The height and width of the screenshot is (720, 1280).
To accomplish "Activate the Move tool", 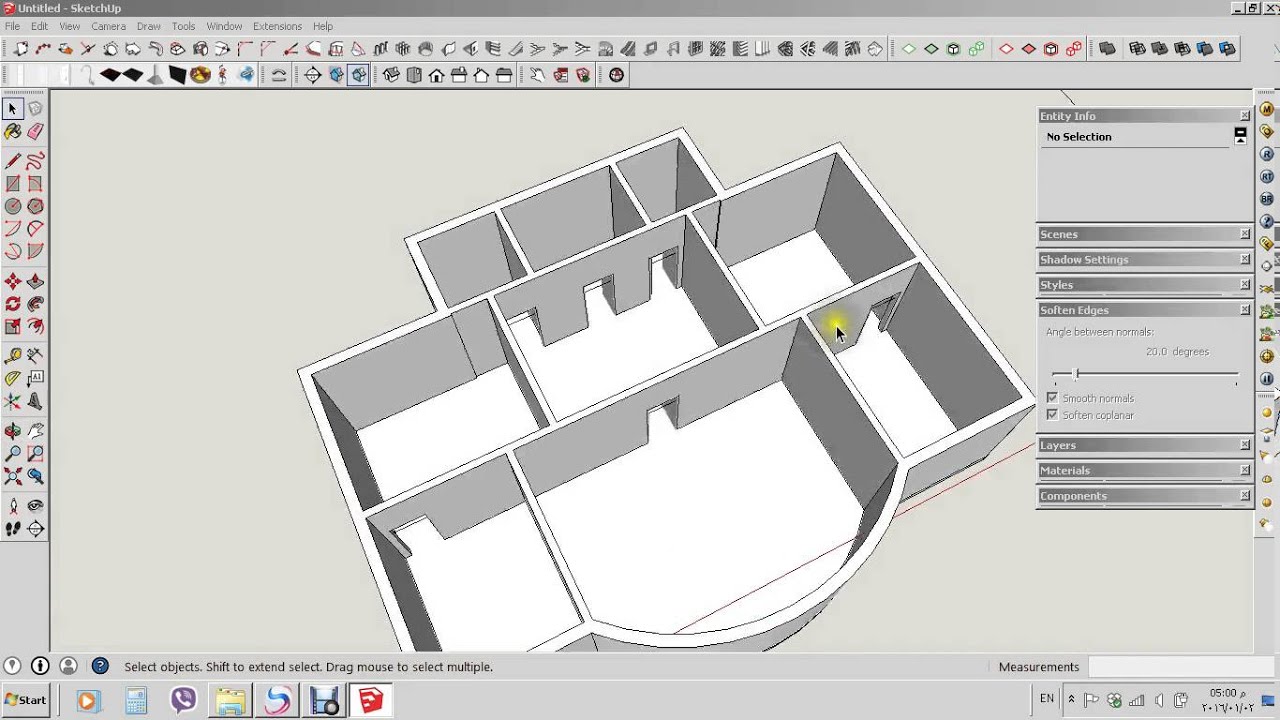I will (x=13, y=281).
